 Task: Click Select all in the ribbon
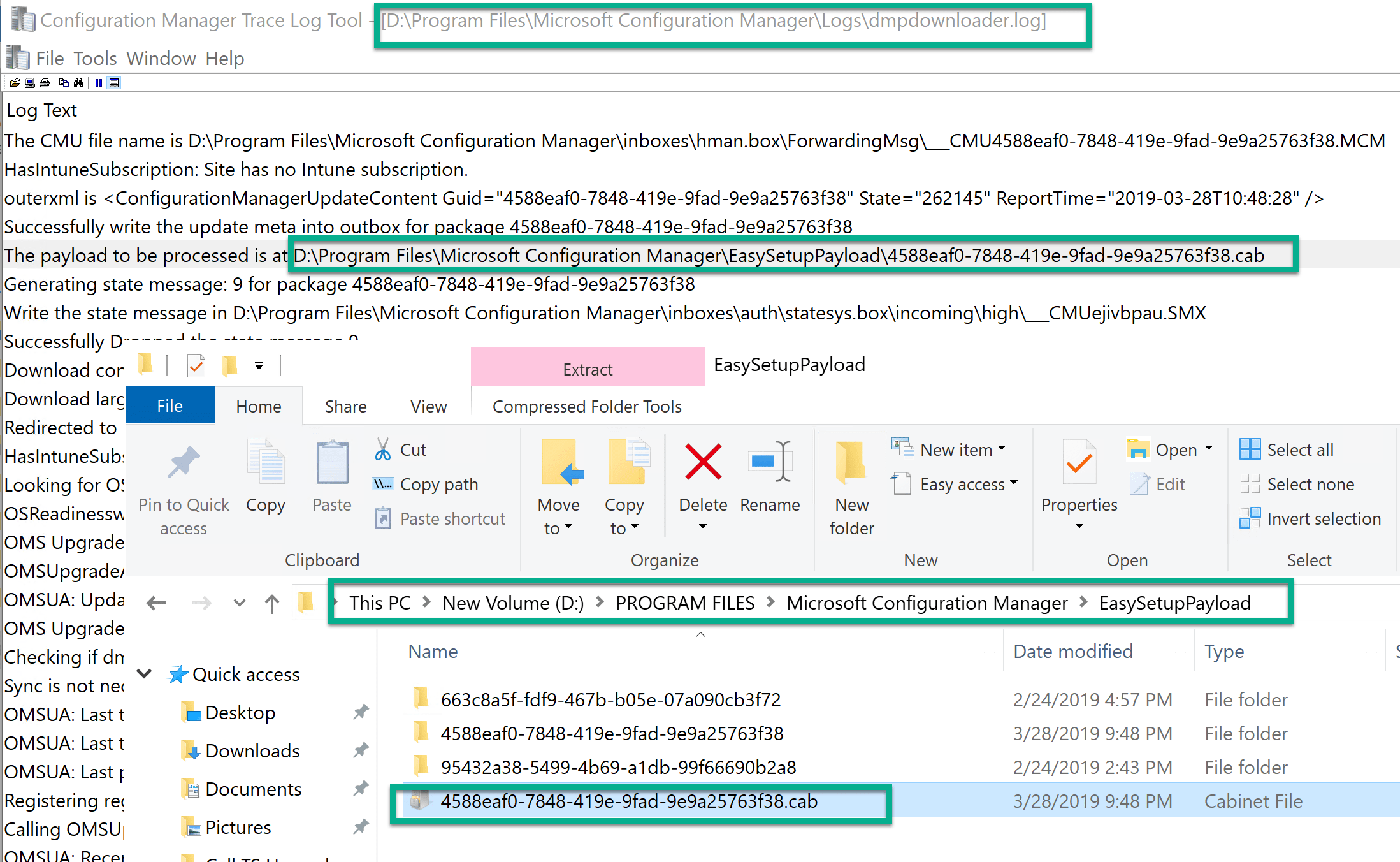click(x=1299, y=449)
